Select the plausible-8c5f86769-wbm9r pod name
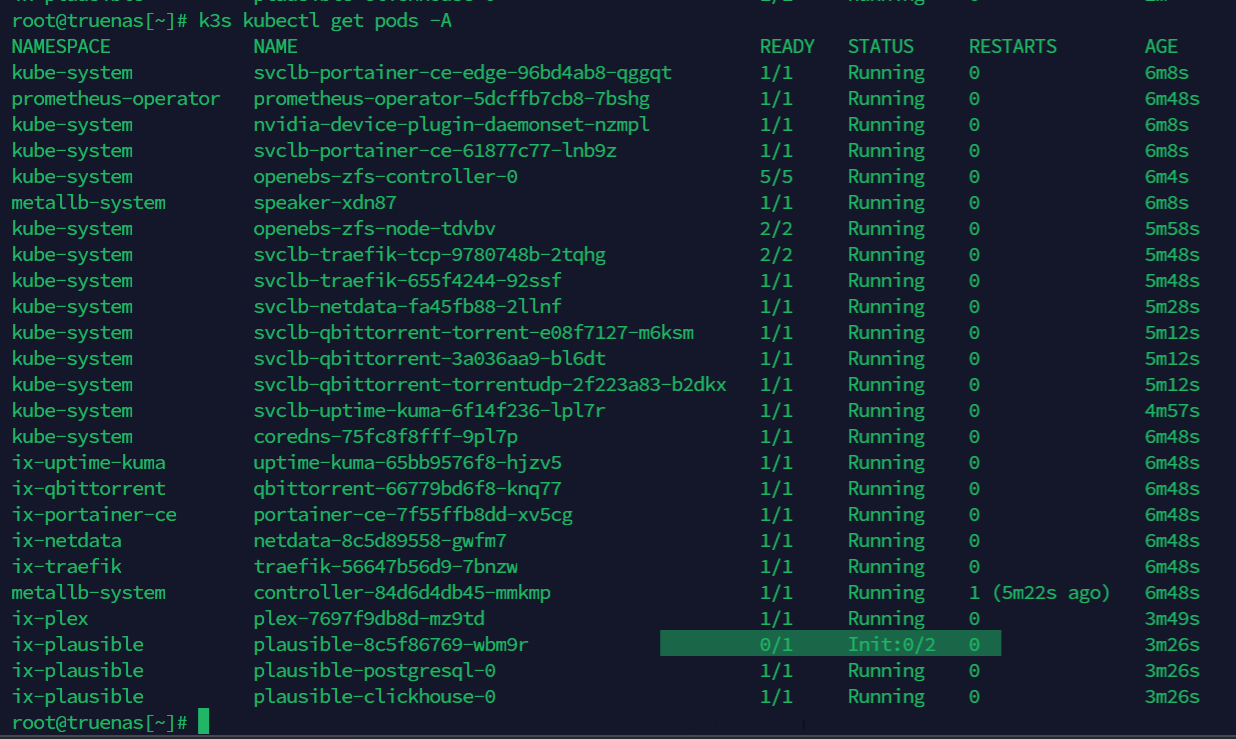 click(x=391, y=644)
